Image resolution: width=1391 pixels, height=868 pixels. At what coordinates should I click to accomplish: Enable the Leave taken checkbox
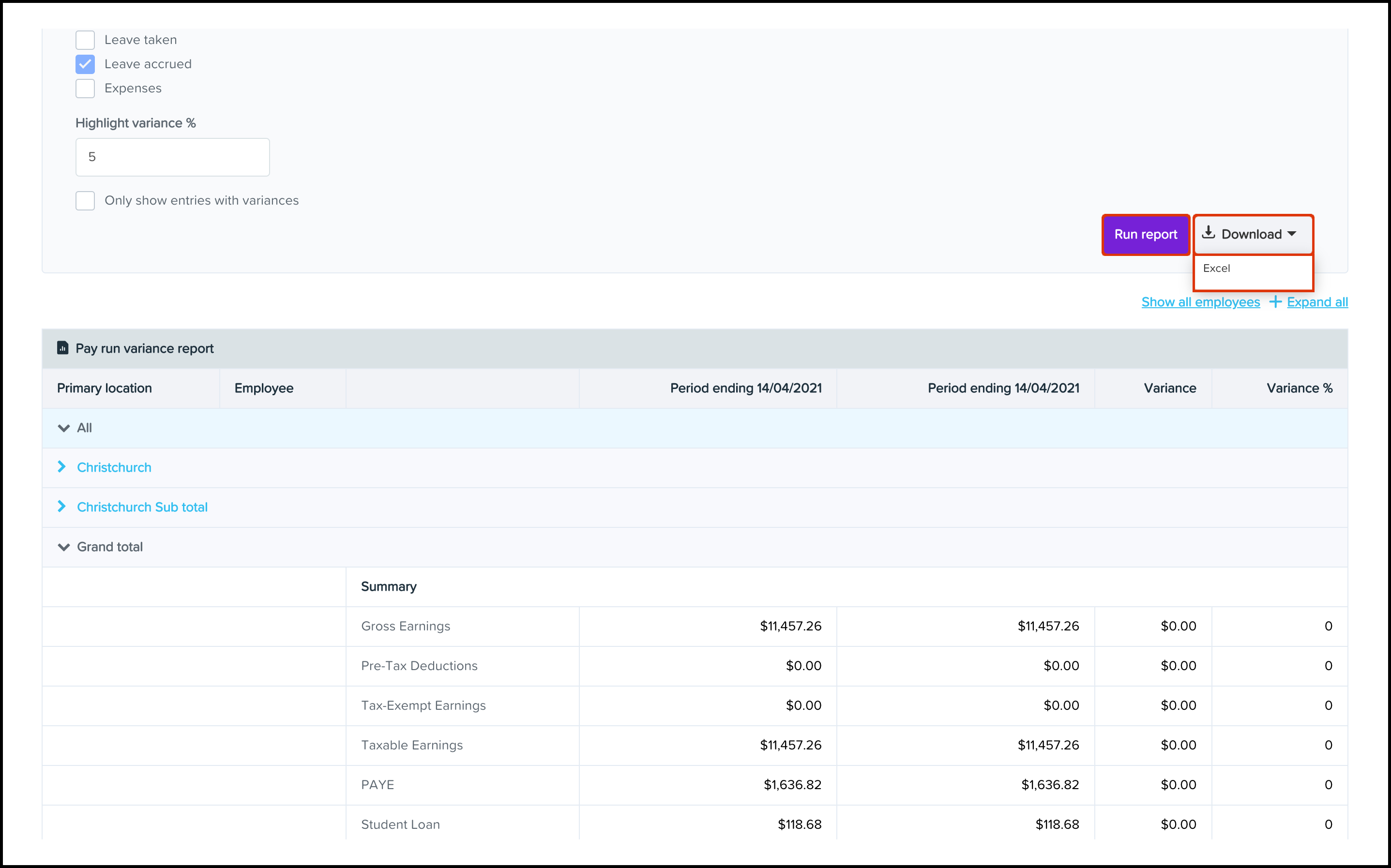click(x=85, y=40)
